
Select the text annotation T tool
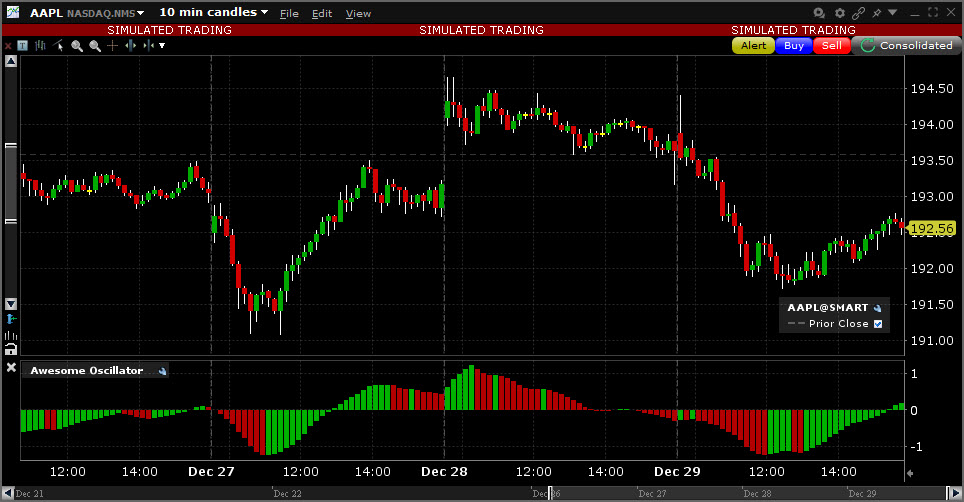(x=23, y=45)
